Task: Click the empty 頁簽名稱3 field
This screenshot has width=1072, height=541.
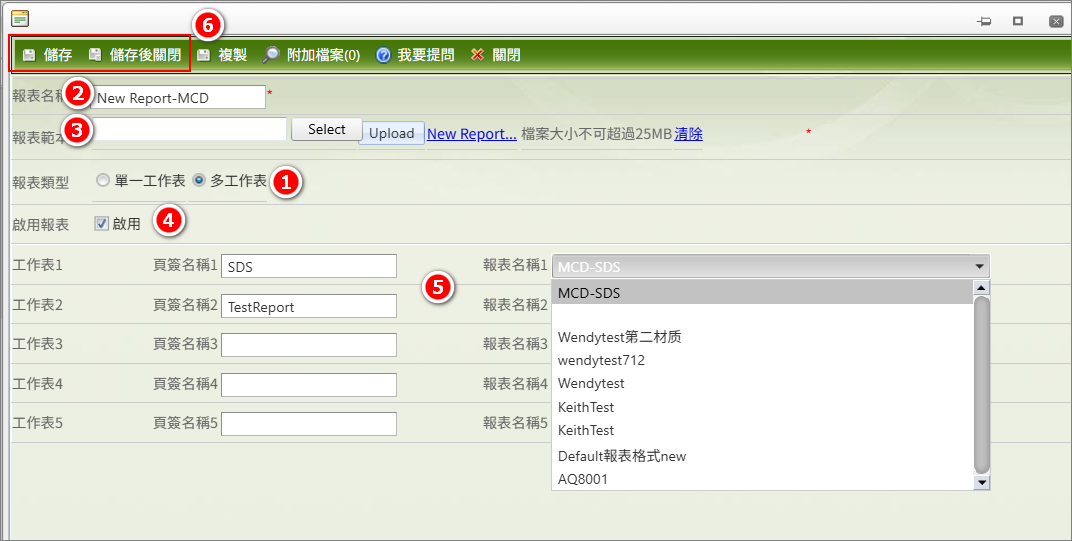Action: click(x=309, y=345)
